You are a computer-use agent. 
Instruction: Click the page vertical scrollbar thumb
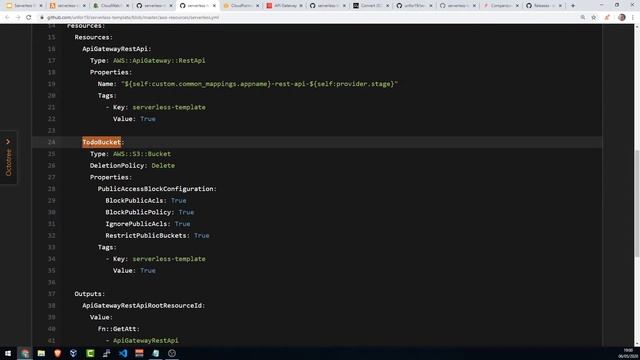tap(637, 203)
